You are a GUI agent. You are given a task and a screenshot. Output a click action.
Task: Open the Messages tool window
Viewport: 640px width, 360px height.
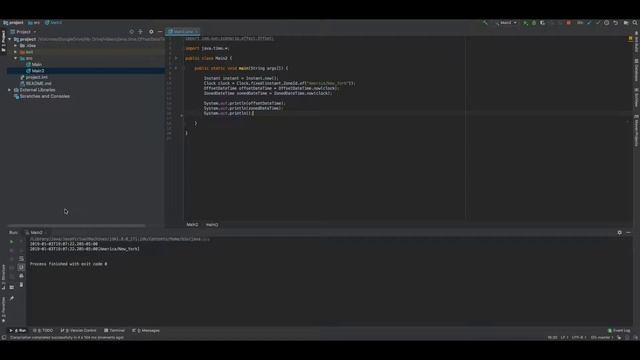coord(146,331)
